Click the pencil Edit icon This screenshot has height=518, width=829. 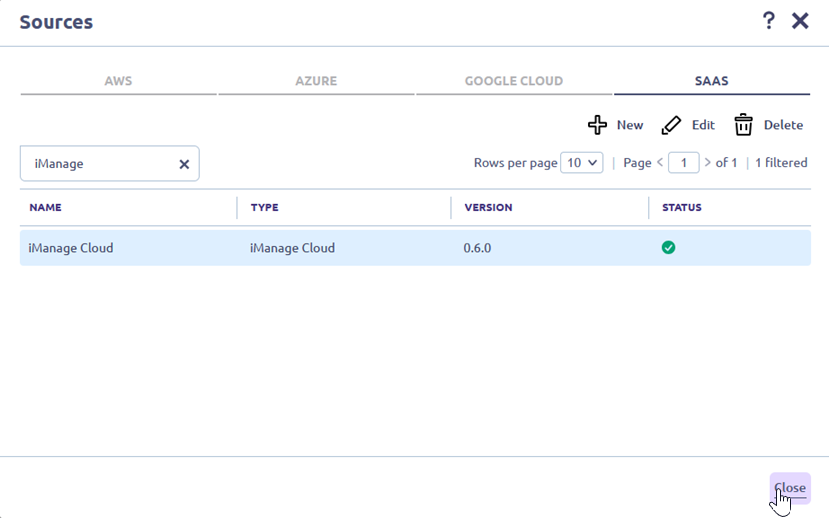(x=671, y=125)
